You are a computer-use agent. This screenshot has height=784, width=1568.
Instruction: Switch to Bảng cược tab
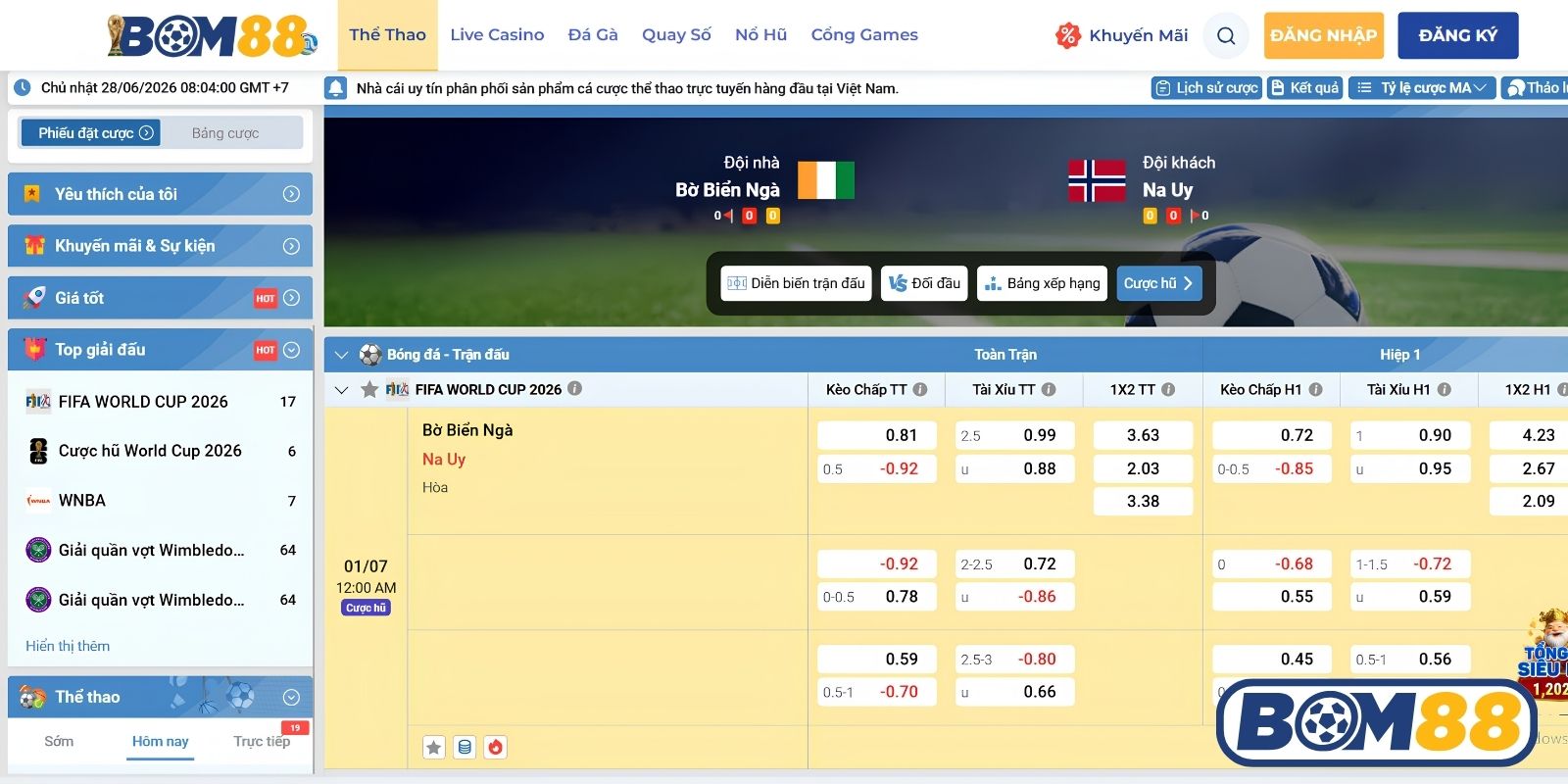225,133
